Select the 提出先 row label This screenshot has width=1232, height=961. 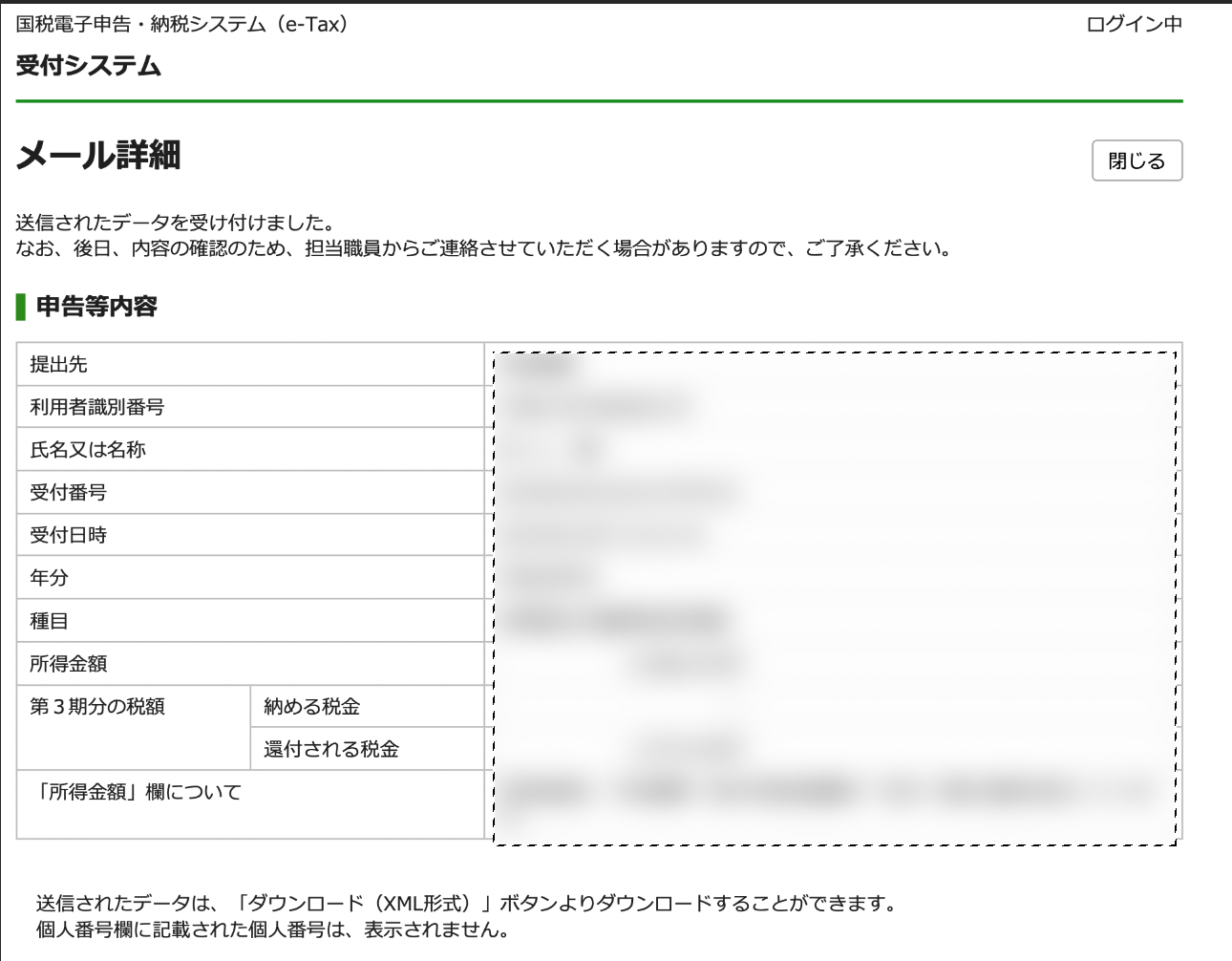(x=58, y=364)
